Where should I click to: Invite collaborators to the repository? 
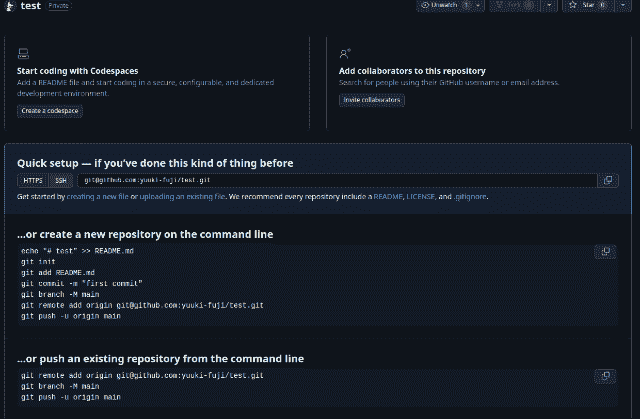pyautogui.click(x=371, y=100)
